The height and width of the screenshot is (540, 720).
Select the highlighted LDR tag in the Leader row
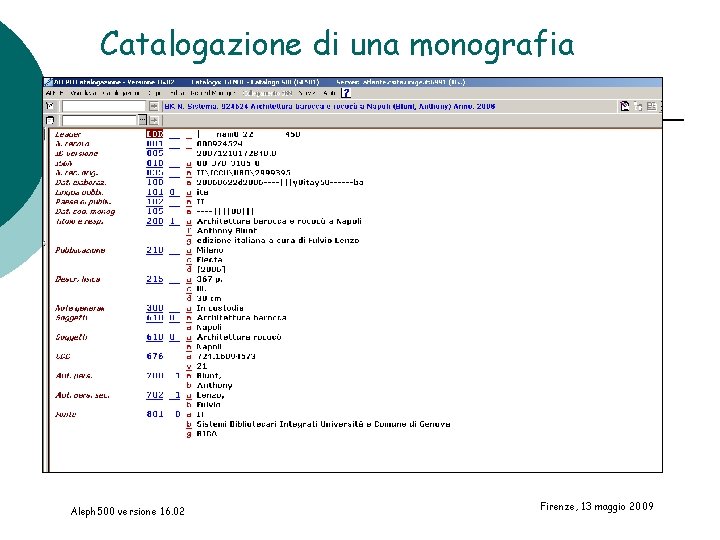[155, 134]
